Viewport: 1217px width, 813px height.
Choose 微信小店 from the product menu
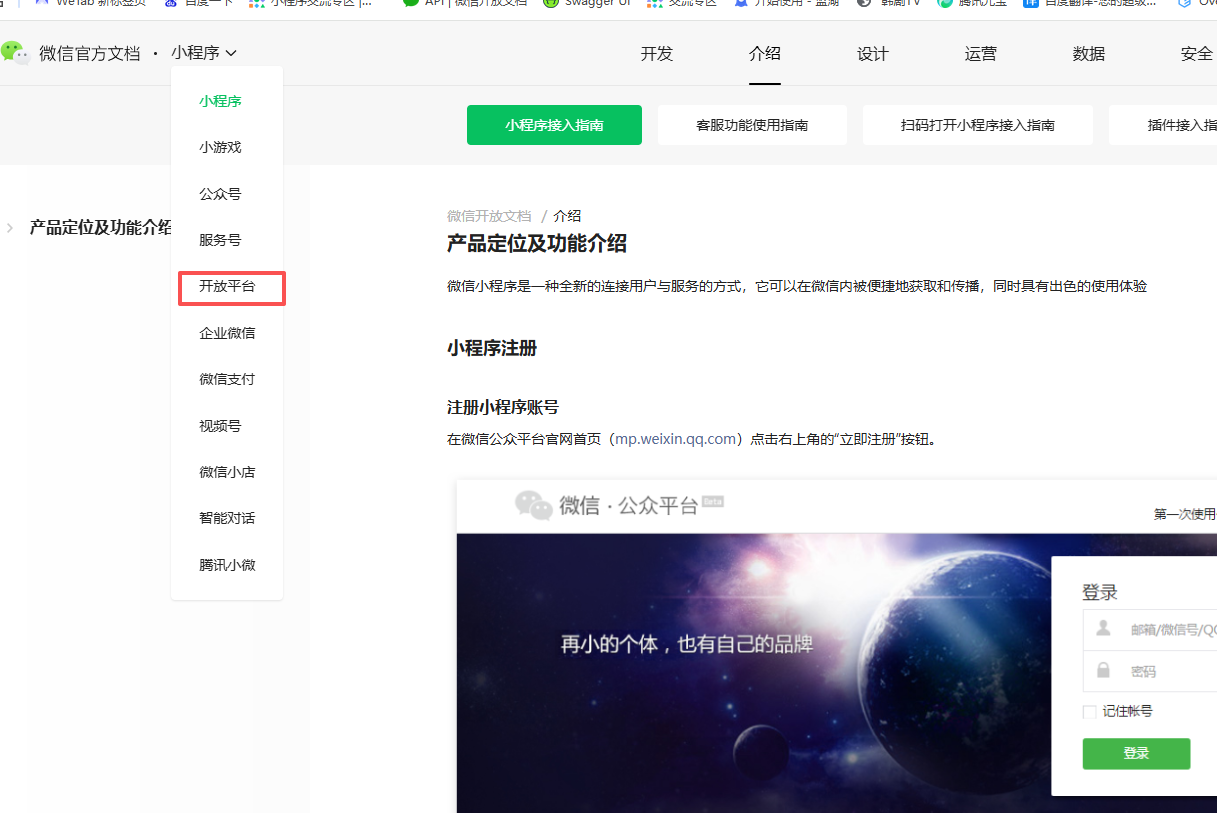(x=227, y=472)
